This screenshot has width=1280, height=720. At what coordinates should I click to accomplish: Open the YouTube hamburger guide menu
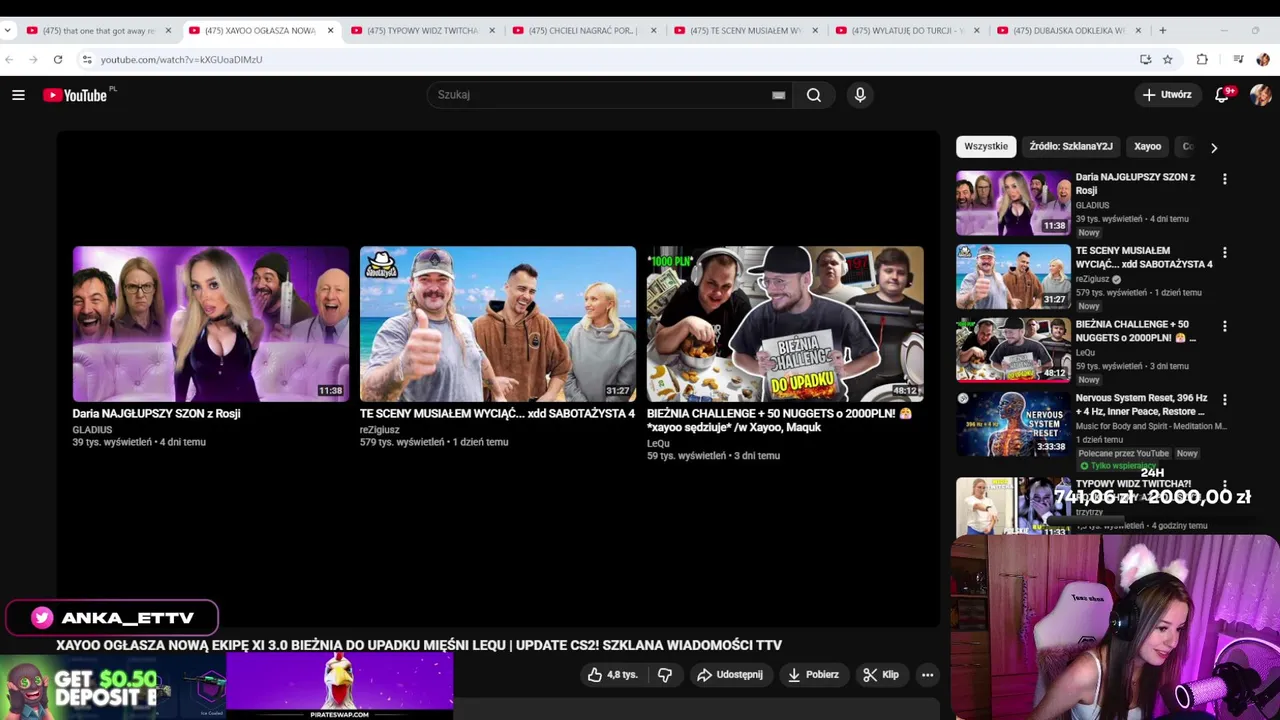(18, 95)
